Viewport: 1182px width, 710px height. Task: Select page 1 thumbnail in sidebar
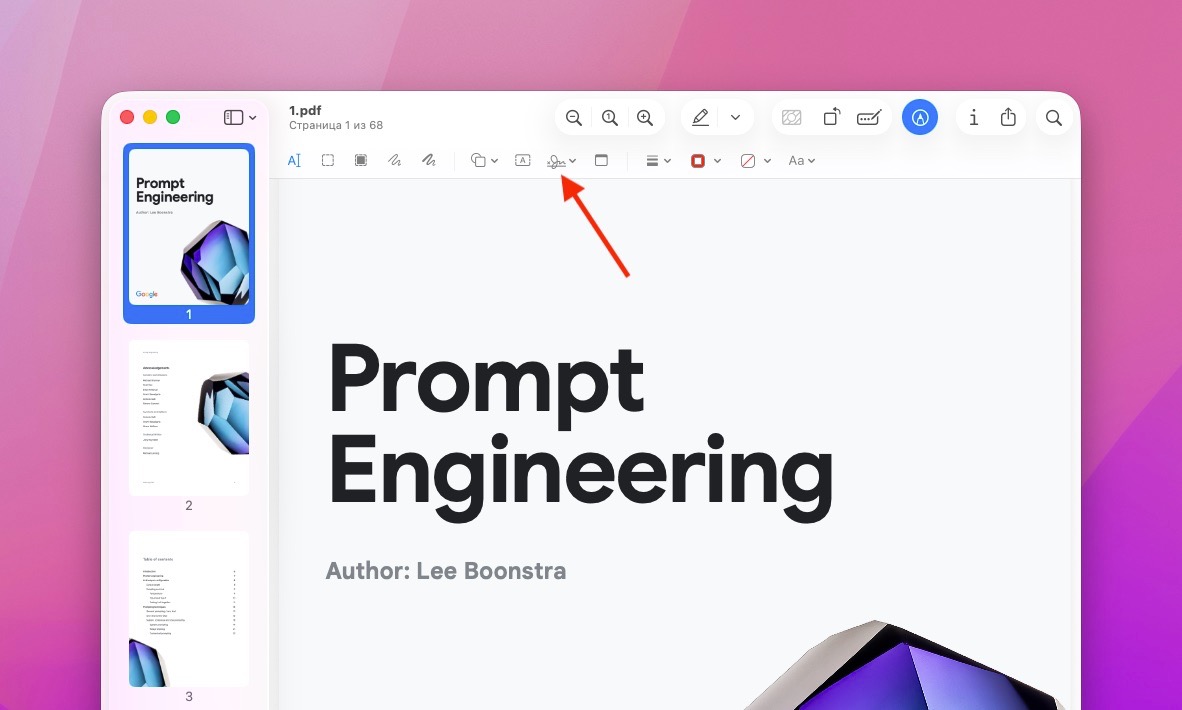coord(188,227)
